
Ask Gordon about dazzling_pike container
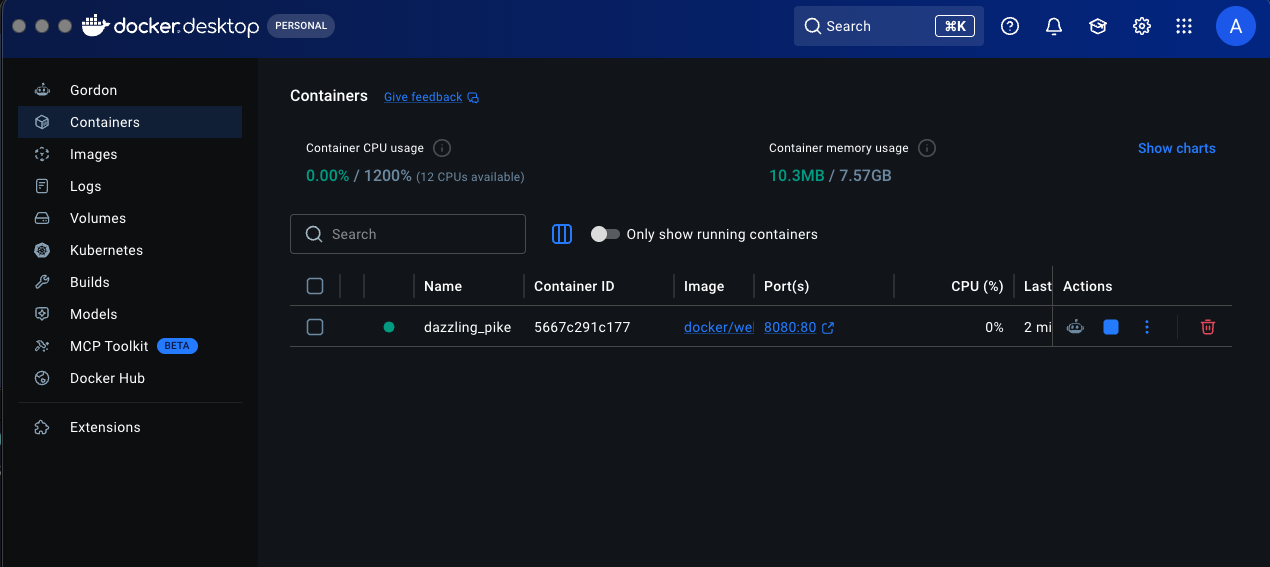(1075, 327)
